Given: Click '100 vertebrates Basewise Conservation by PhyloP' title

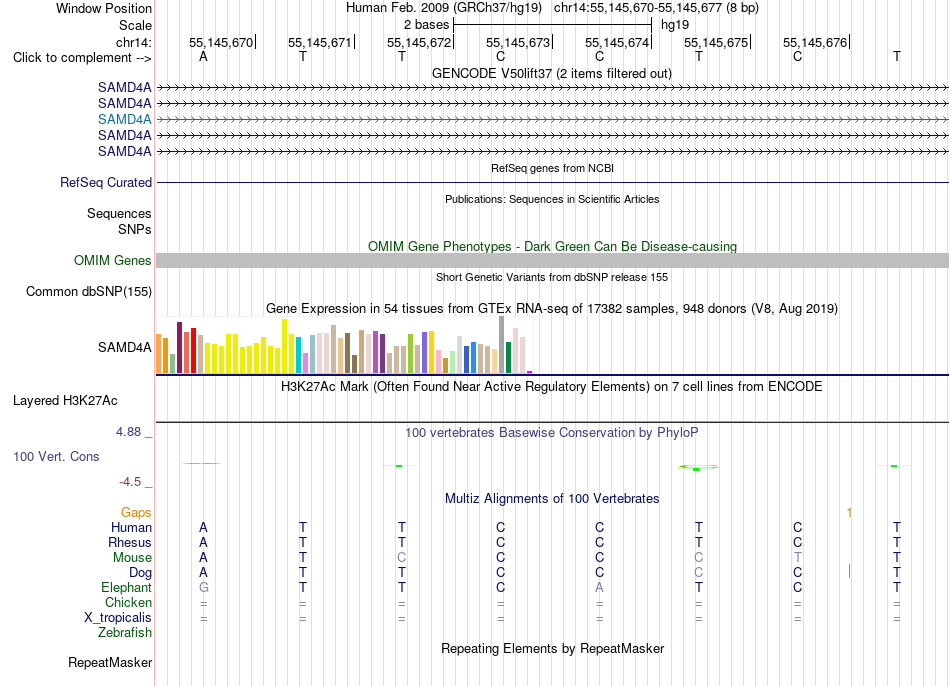Looking at the screenshot, I should point(551,433).
